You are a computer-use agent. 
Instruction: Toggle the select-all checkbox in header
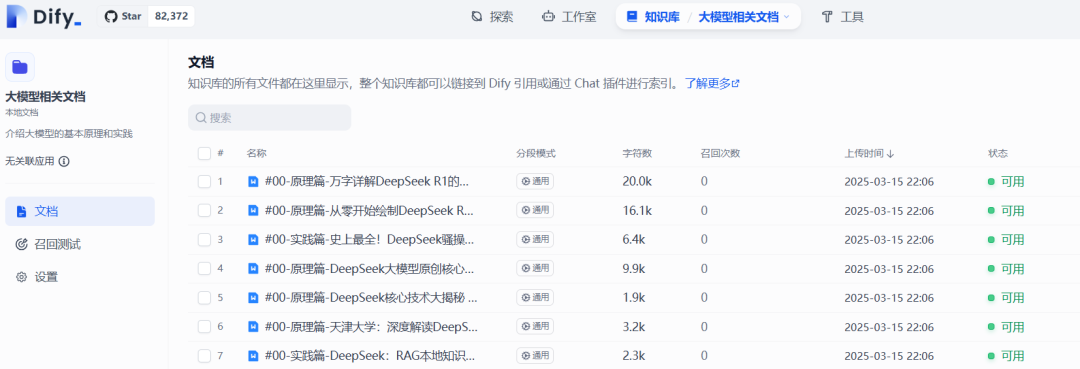204,153
